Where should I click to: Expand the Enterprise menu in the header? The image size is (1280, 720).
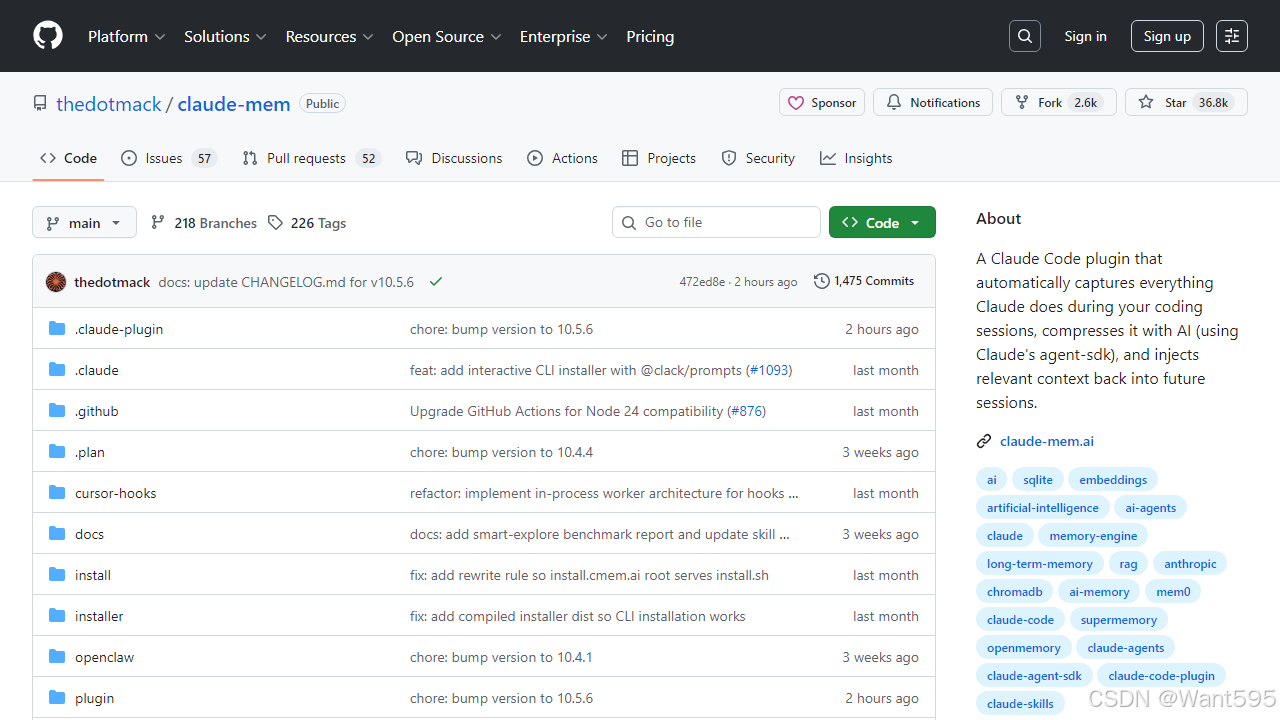[564, 36]
